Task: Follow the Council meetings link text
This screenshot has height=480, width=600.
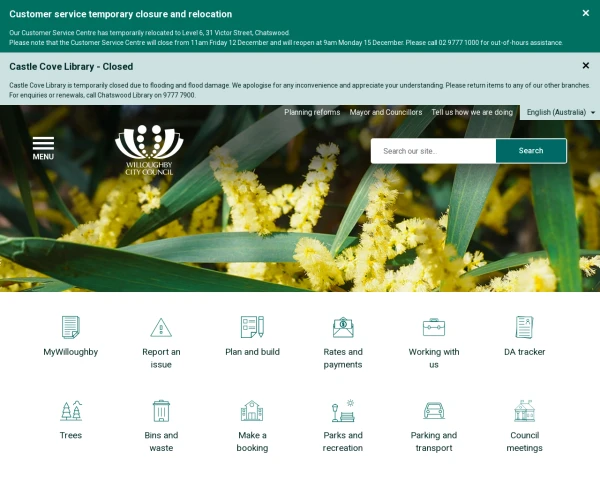Action: click(524, 441)
